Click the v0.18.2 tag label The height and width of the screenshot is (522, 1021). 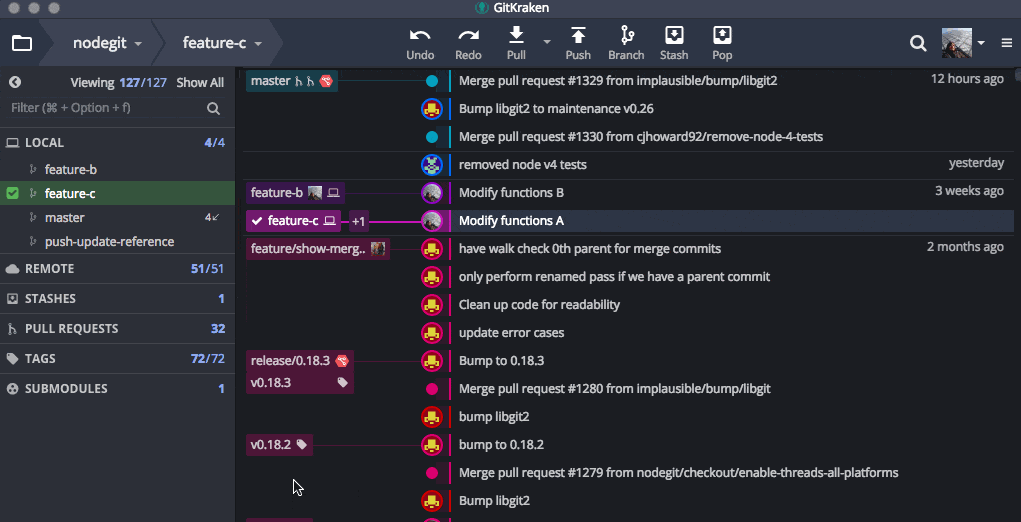click(279, 445)
